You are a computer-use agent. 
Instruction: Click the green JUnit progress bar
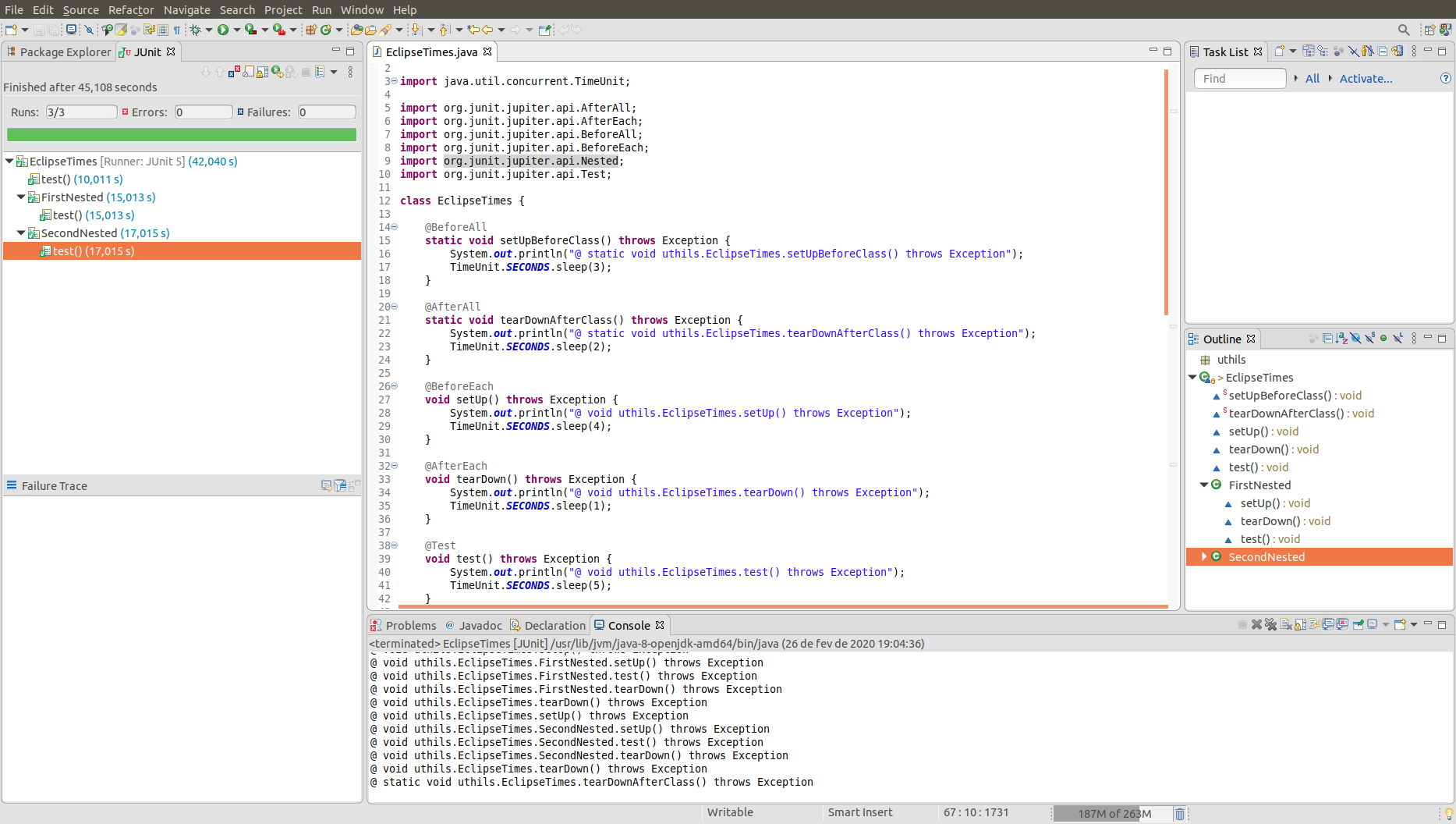[182, 135]
